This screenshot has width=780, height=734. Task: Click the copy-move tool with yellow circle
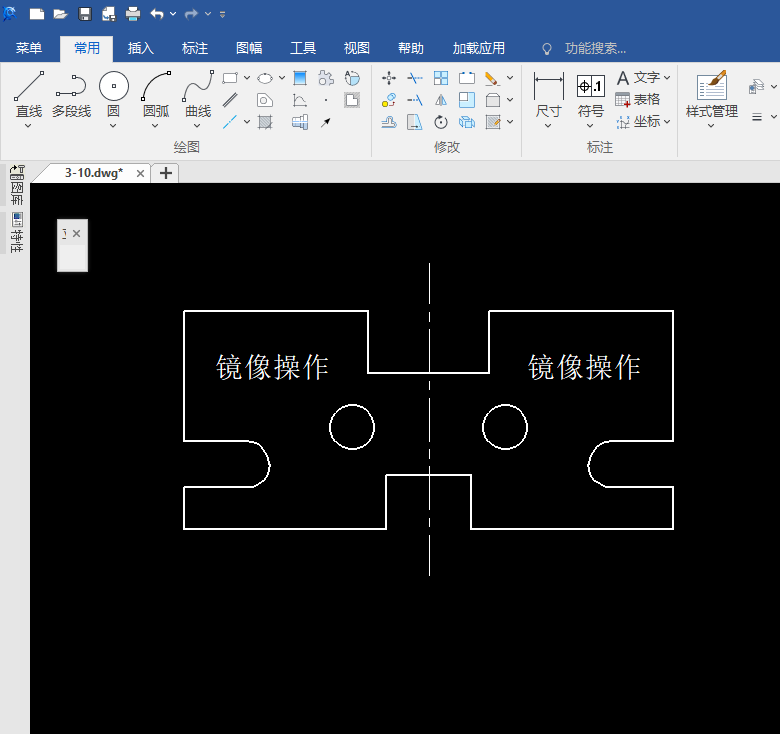pyautogui.click(x=389, y=100)
